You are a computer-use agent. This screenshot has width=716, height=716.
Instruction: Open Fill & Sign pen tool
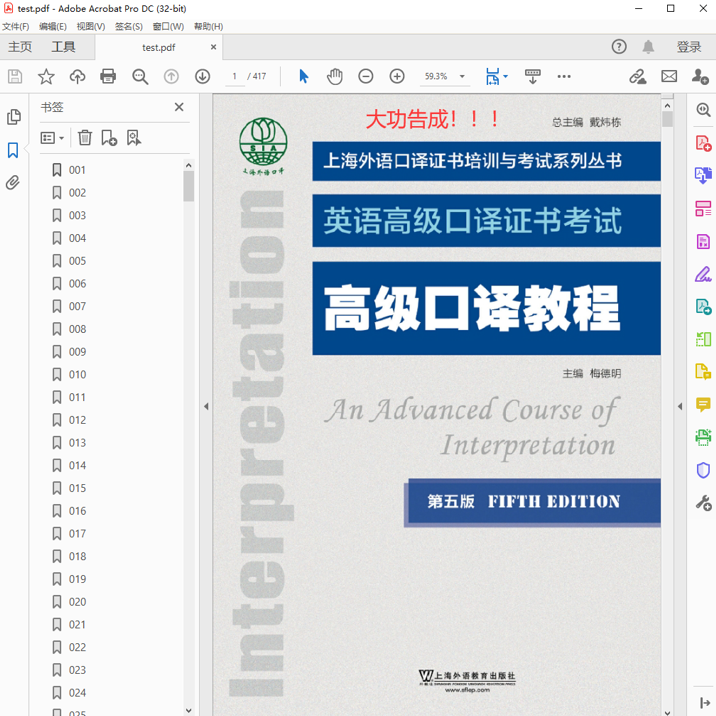point(703,274)
